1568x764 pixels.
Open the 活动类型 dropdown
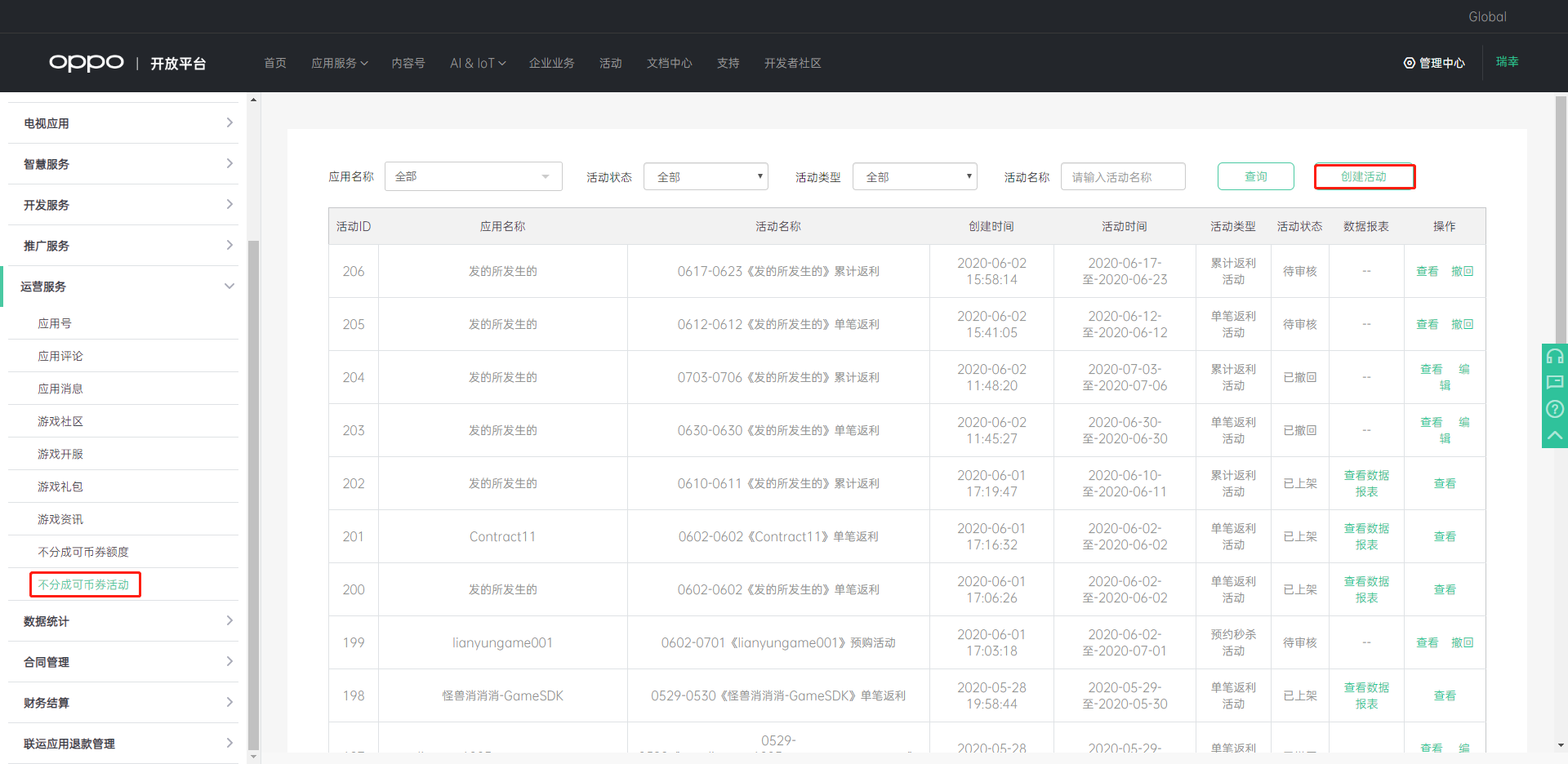coord(915,176)
